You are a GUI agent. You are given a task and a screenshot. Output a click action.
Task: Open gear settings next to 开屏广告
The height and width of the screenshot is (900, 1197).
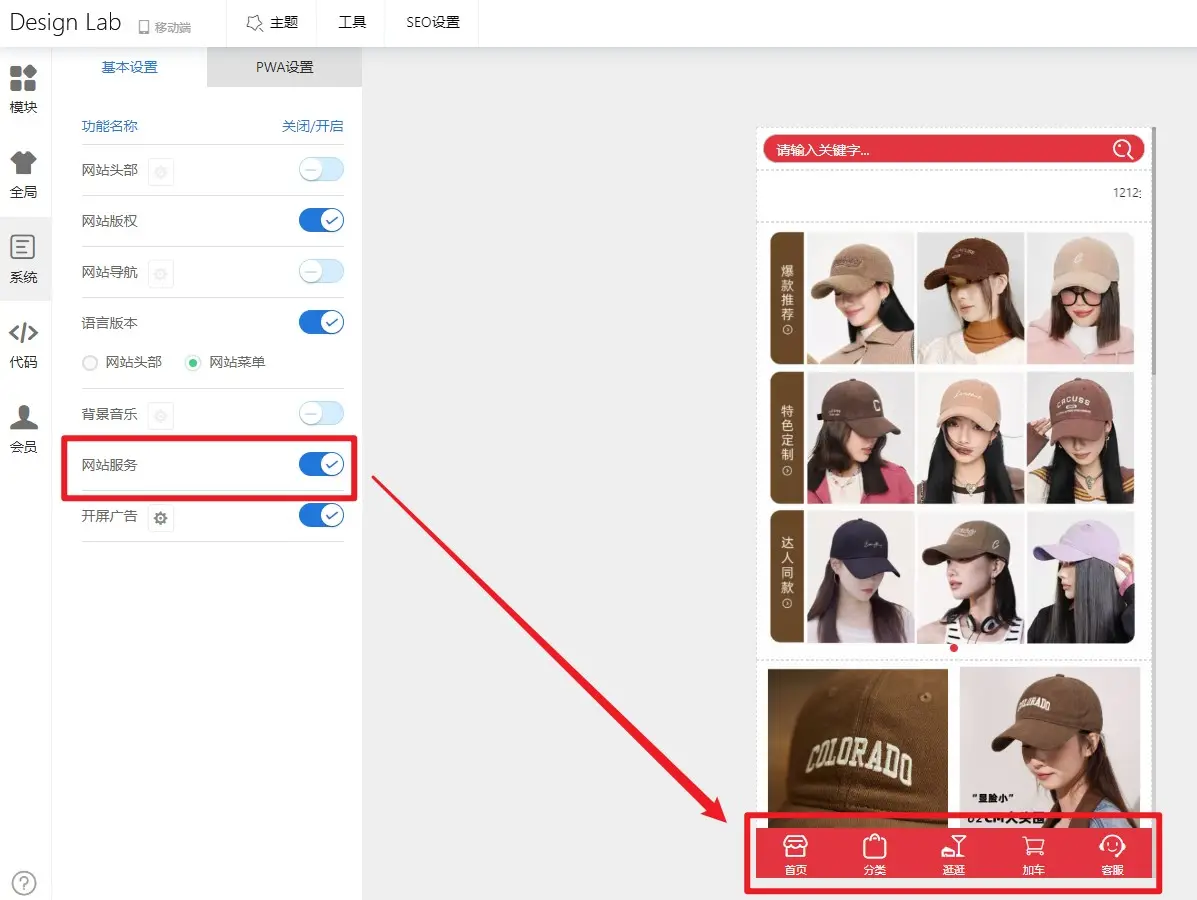pyautogui.click(x=160, y=518)
